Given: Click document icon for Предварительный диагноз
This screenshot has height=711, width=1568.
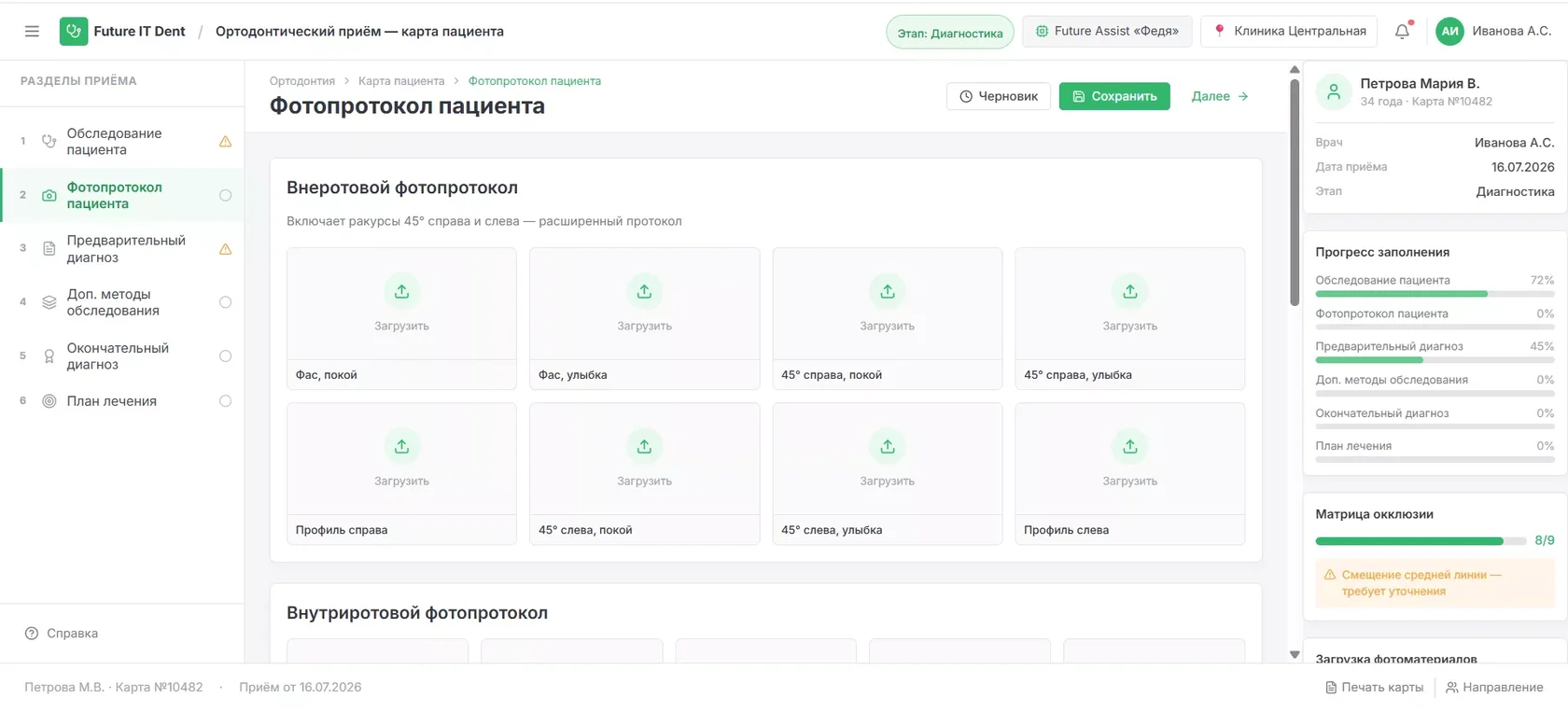Looking at the screenshot, I should 49,249.
